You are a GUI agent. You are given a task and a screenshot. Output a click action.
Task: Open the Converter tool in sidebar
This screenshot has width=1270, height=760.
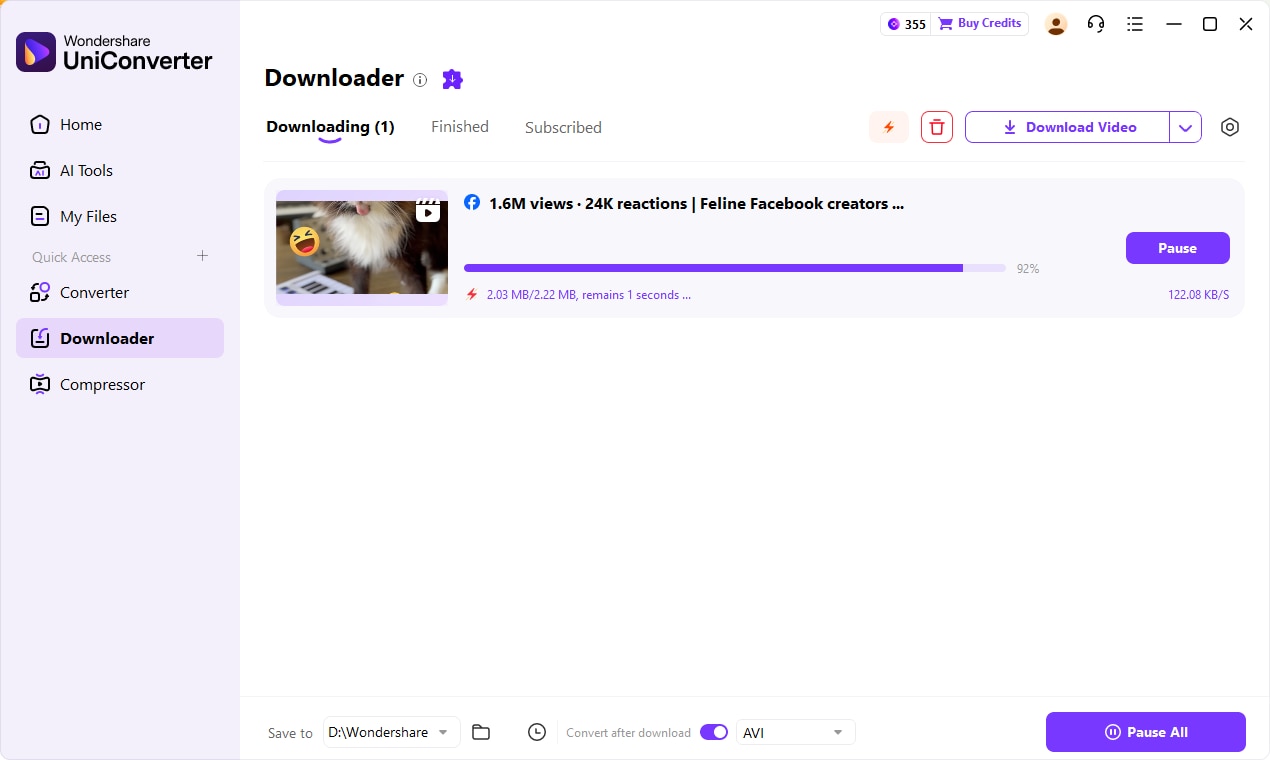pyautogui.click(x=94, y=292)
